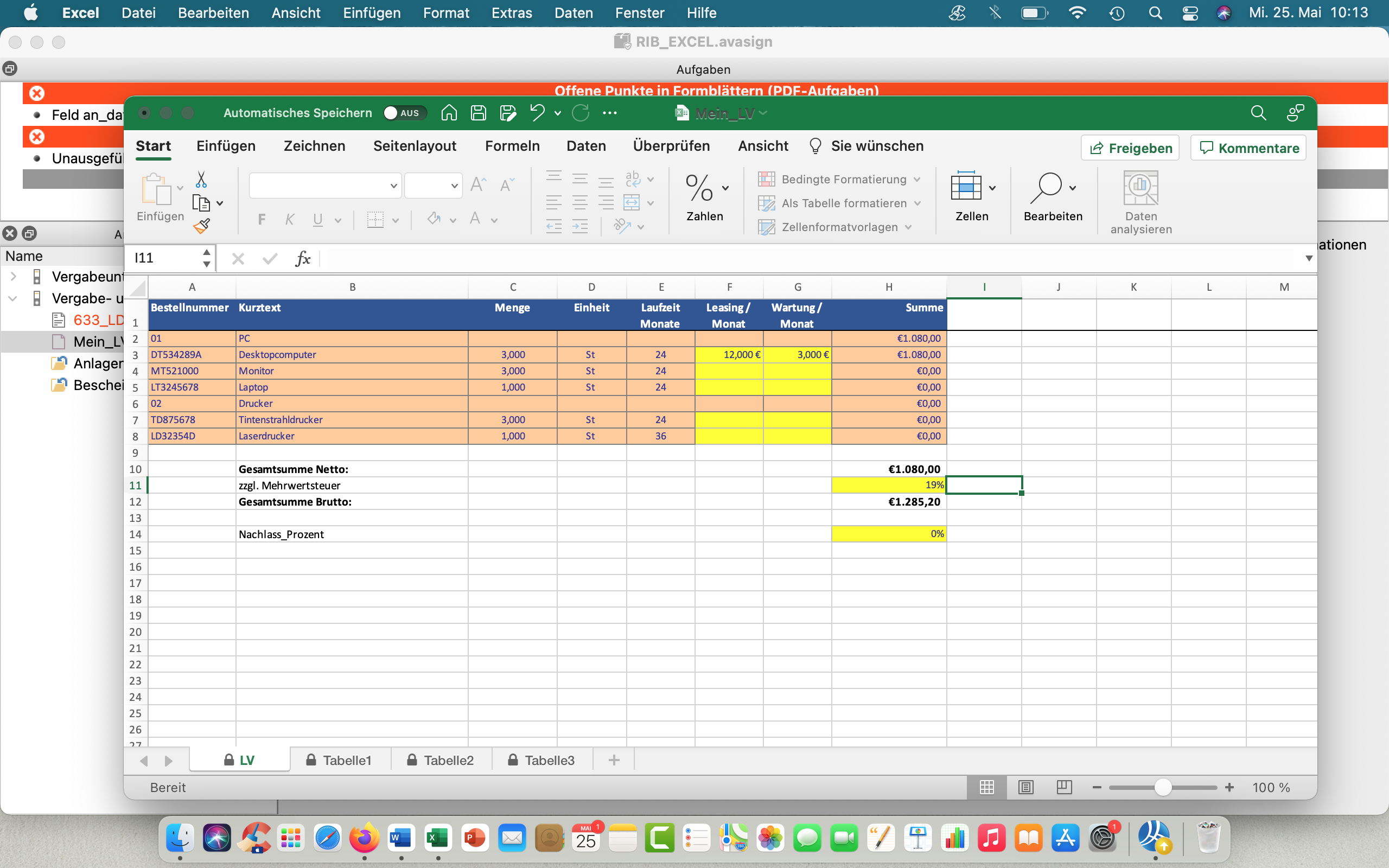Click the merge cells icon
Viewport: 1389px width, 868px height.
632,203
